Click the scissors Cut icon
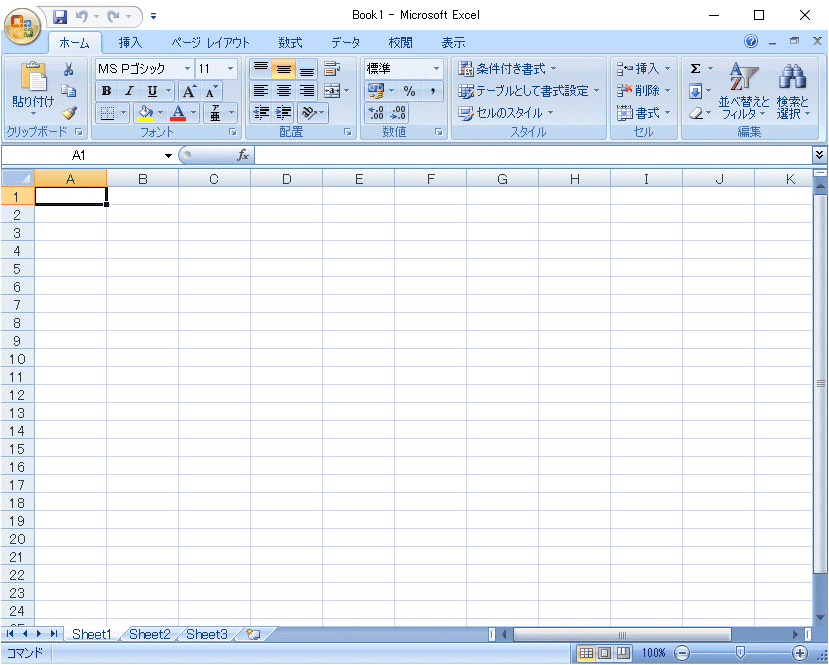 tap(69, 69)
